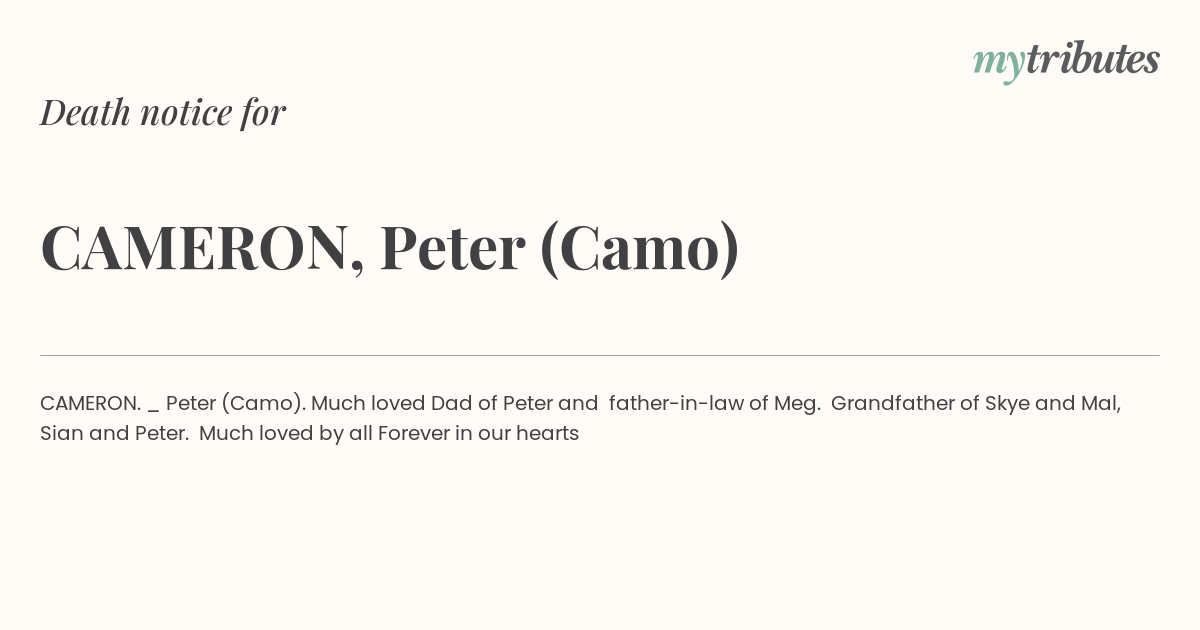Click the mytributes logo
This screenshot has width=1200, height=630.
click(1066, 61)
